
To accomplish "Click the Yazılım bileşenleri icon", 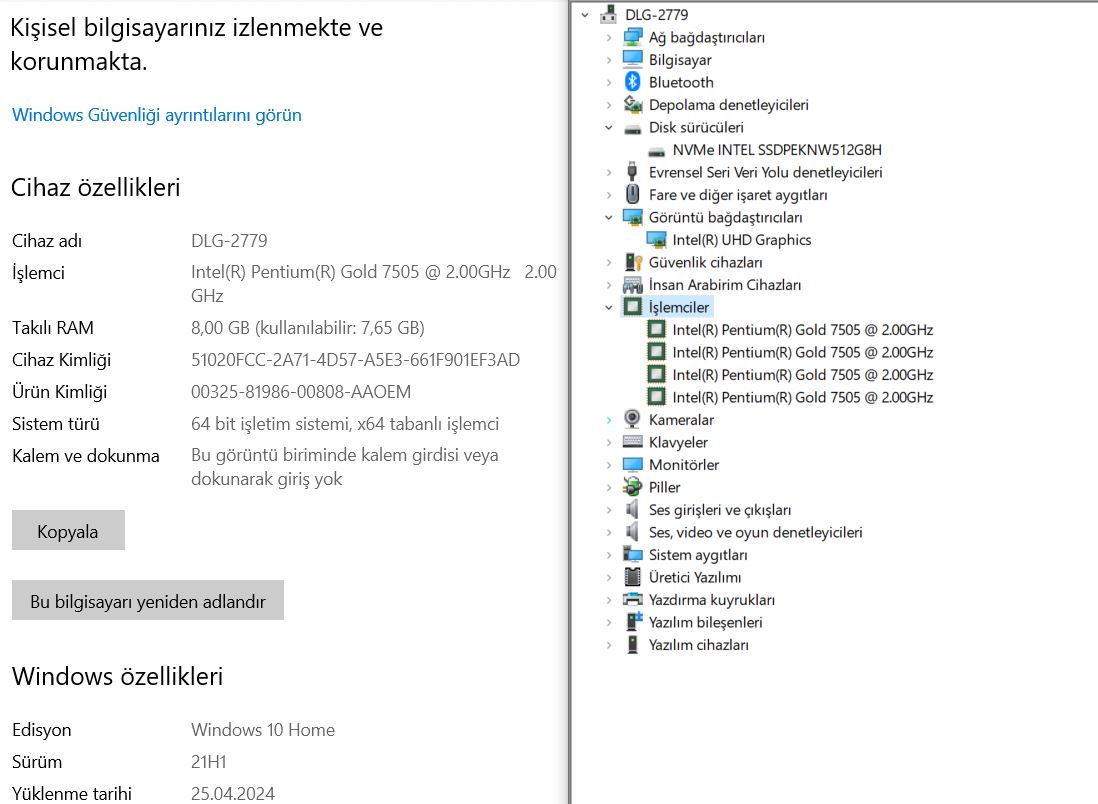I will (x=634, y=622).
